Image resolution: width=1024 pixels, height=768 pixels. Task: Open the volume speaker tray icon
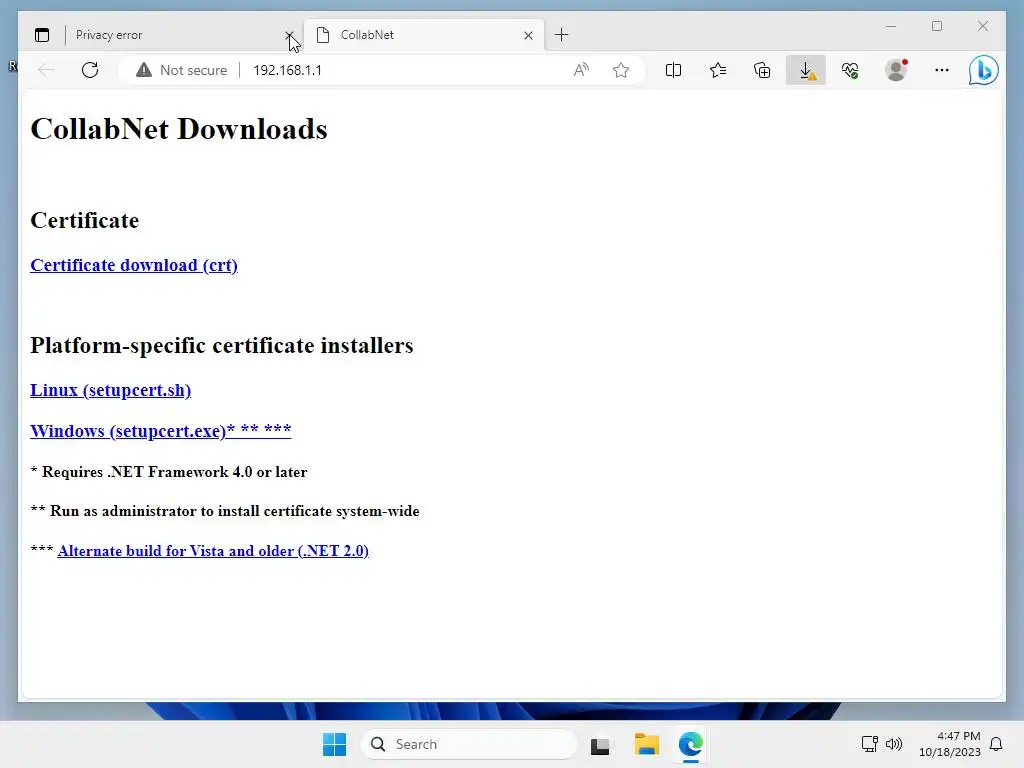point(893,744)
